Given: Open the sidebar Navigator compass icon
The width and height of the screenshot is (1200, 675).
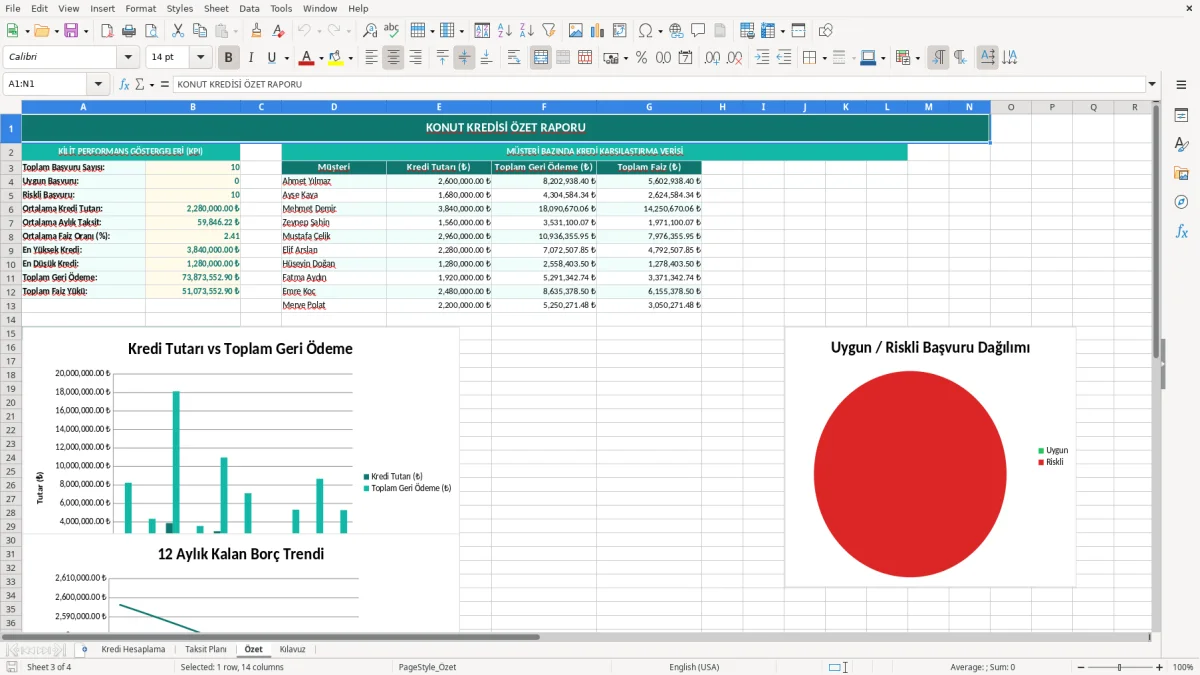Looking at the screenshot, I should [x=1181, y=202].
